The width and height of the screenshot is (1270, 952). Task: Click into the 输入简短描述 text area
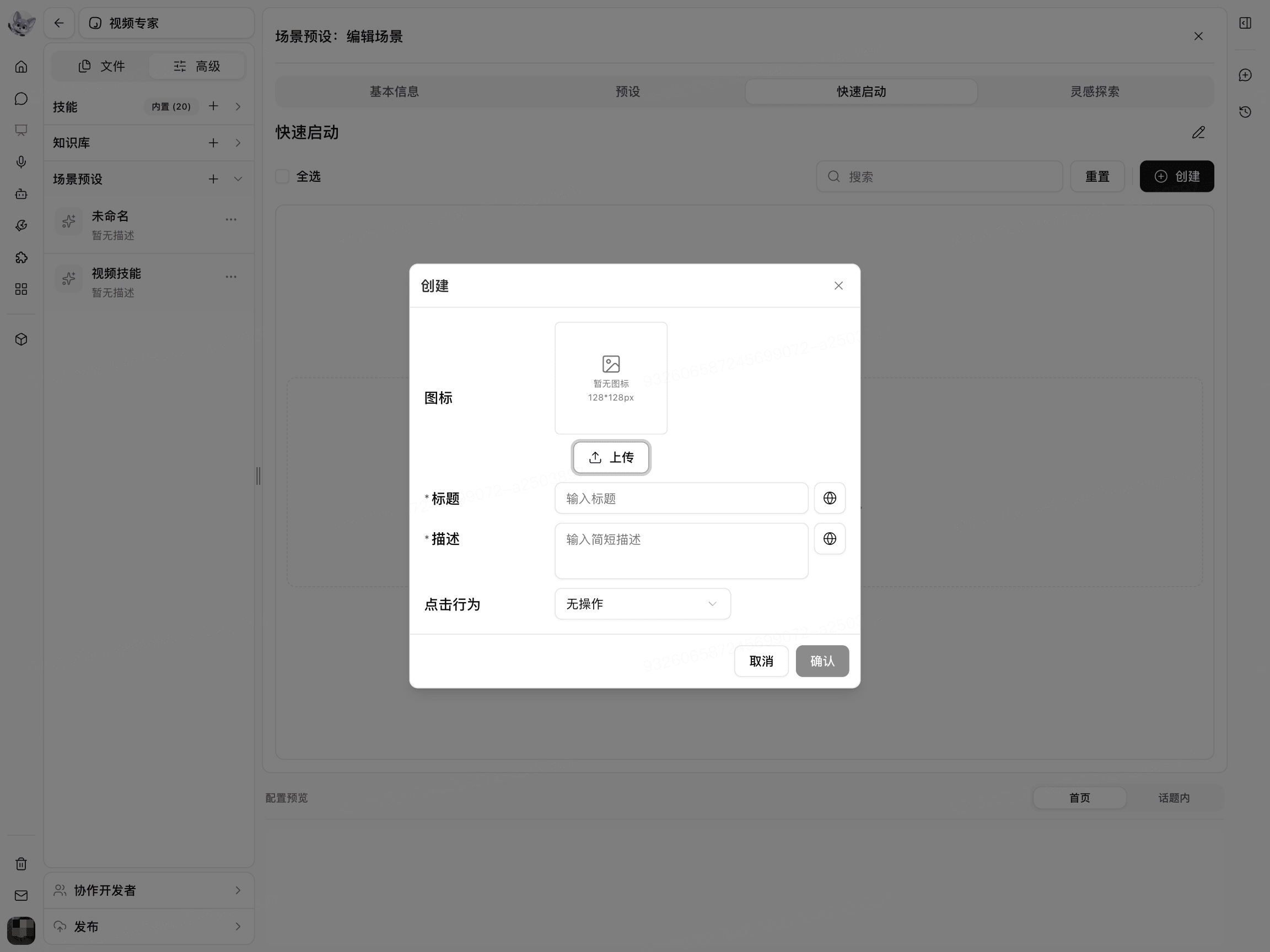pyautogui.click(x=681, y=551)
